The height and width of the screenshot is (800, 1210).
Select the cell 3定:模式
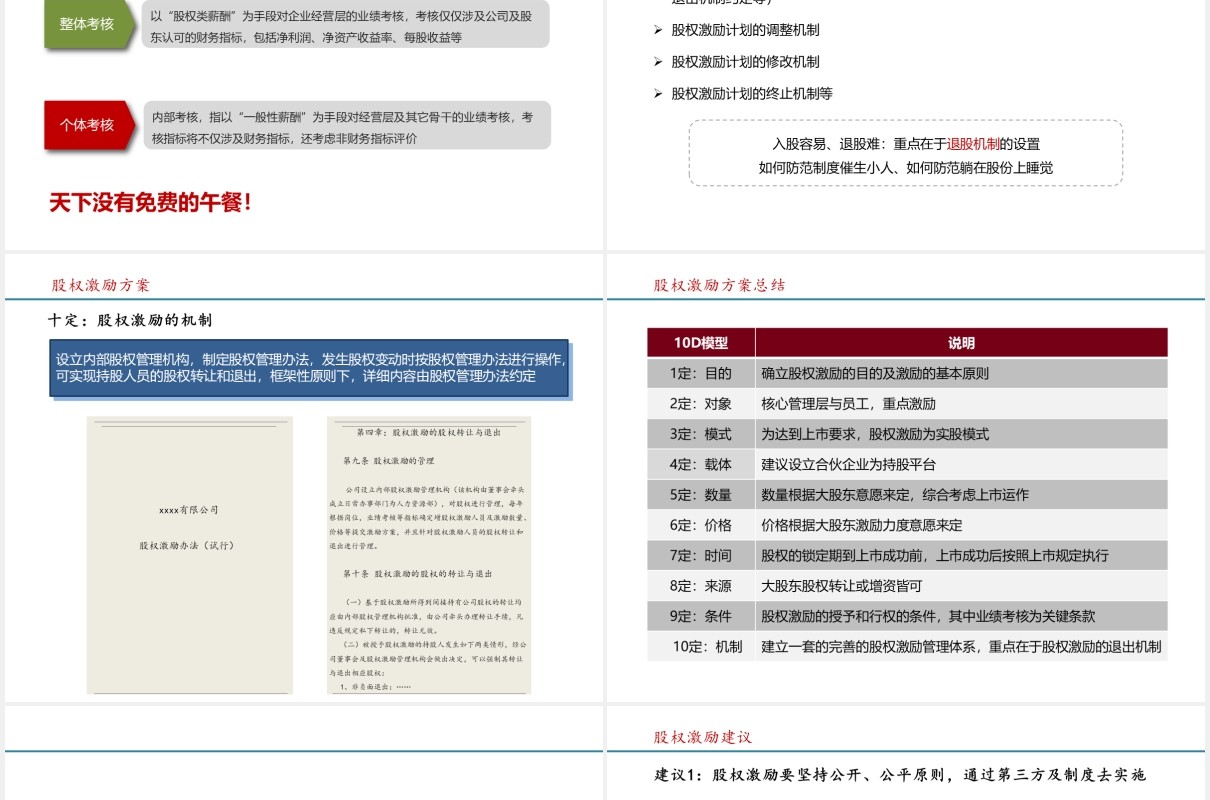pos(701,434)
